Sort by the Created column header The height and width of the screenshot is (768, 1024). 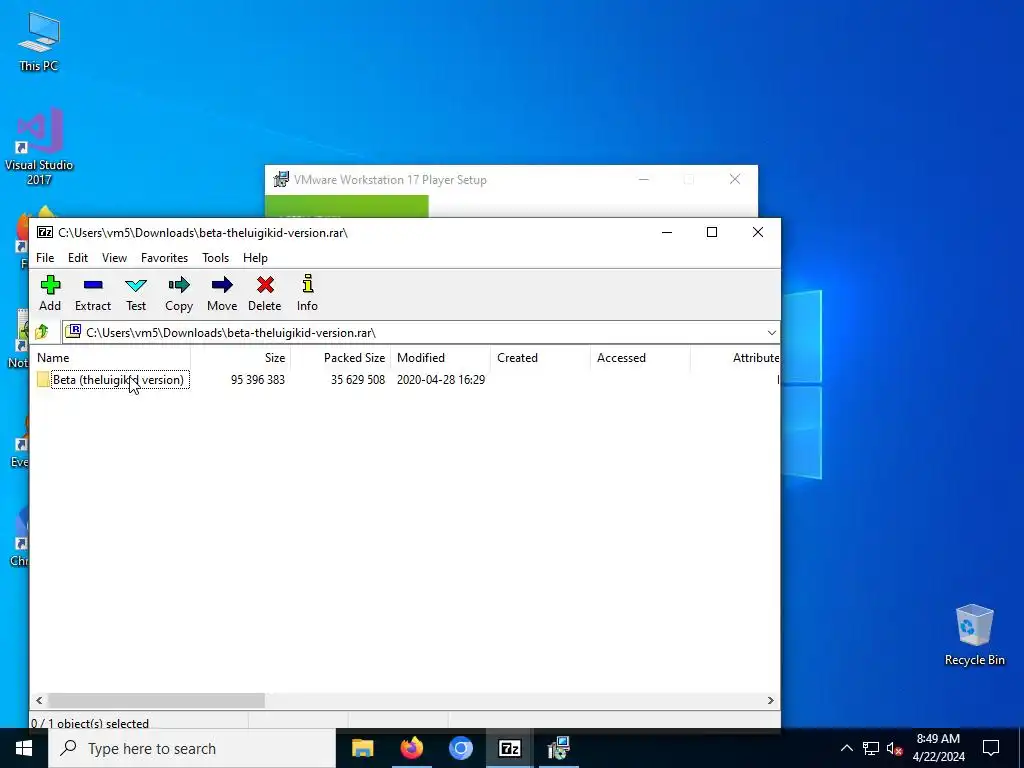point(540,358)
